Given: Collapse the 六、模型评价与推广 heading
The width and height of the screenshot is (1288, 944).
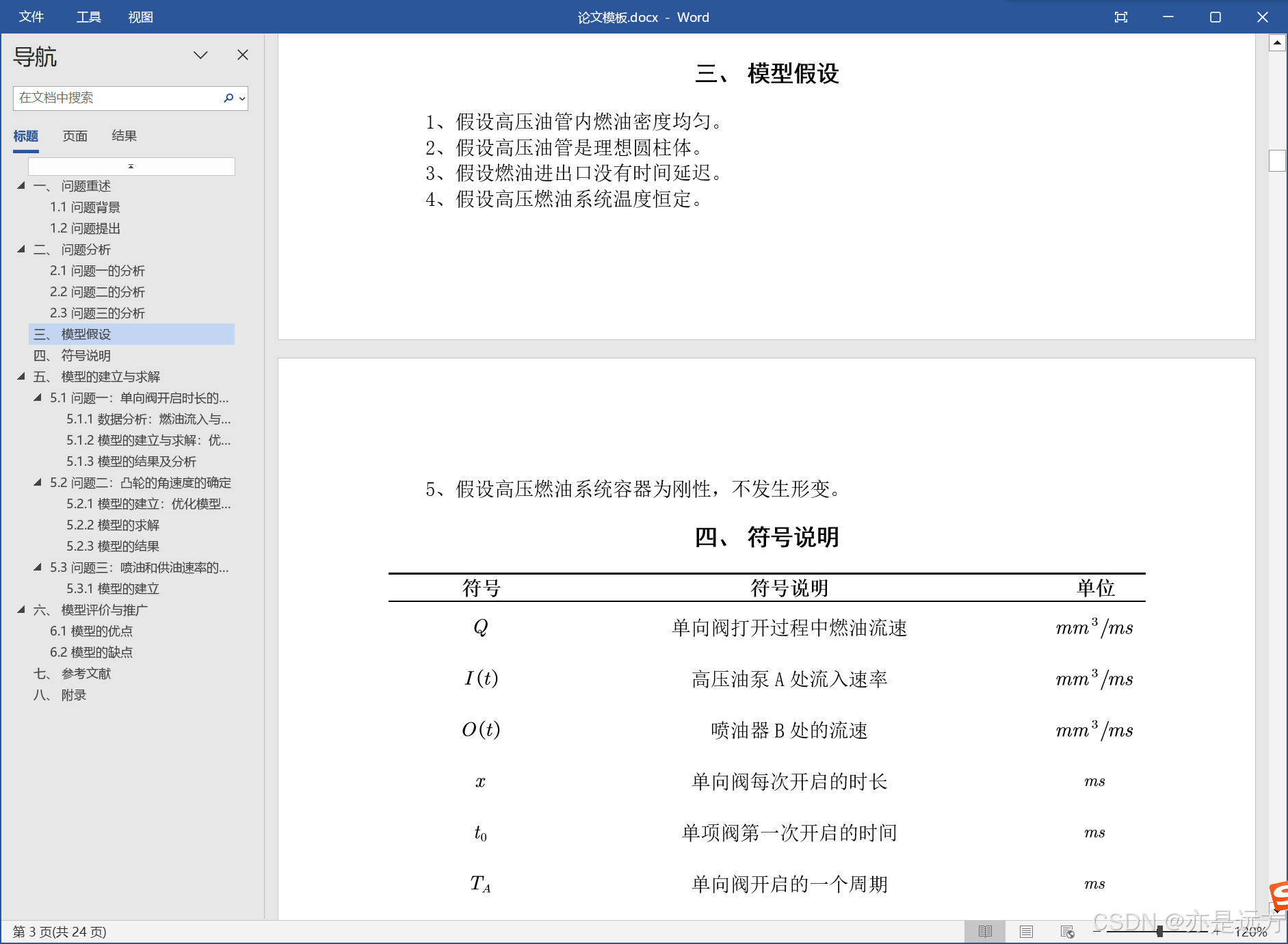Looking at the screenshot, I should (21, 609).
